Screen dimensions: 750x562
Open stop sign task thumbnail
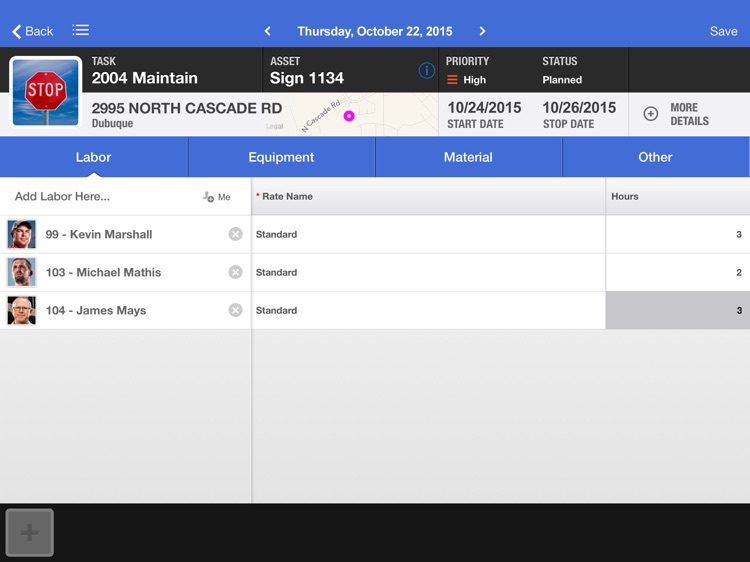(x=45, y=92)
